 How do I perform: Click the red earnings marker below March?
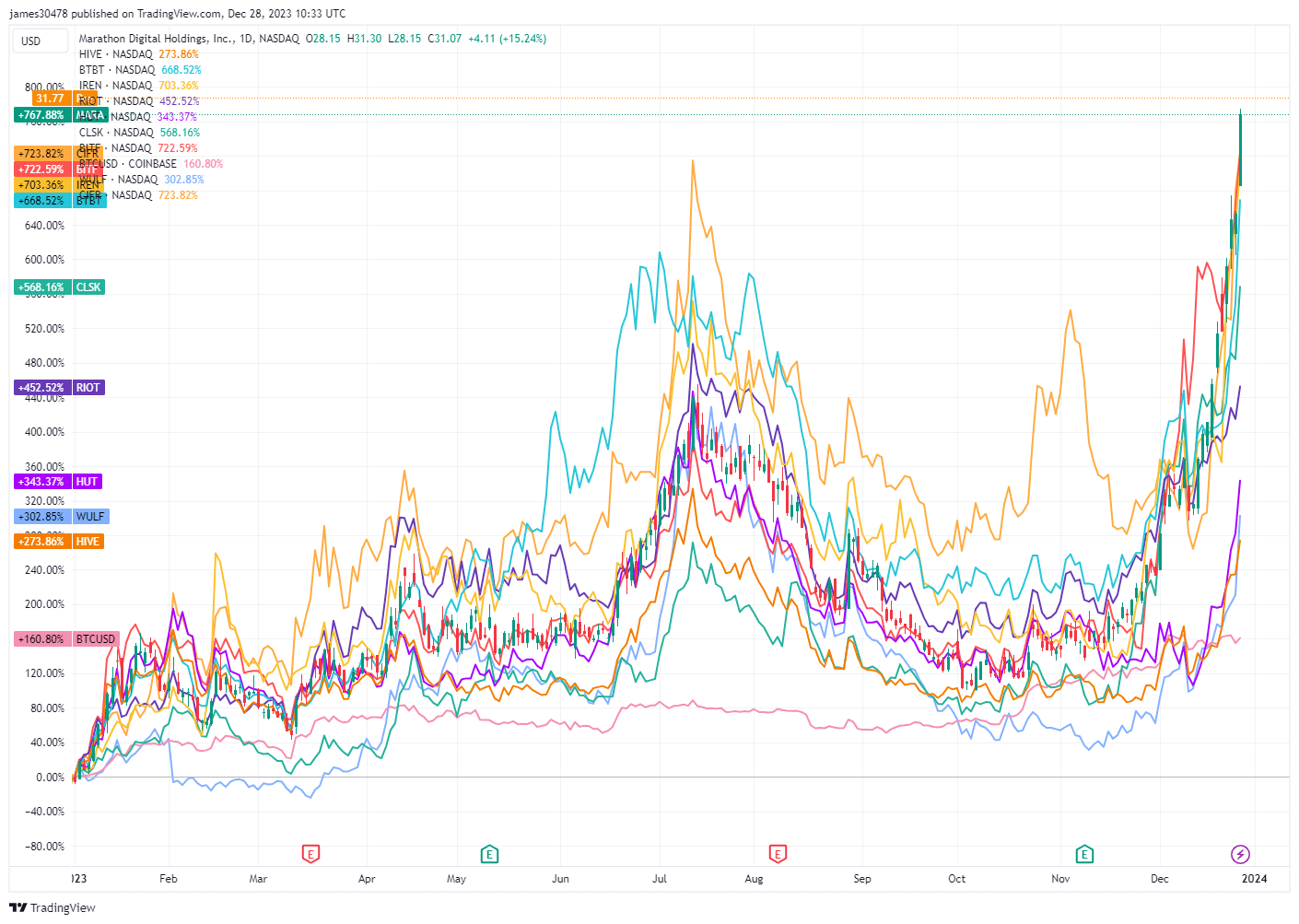[310, 854]
